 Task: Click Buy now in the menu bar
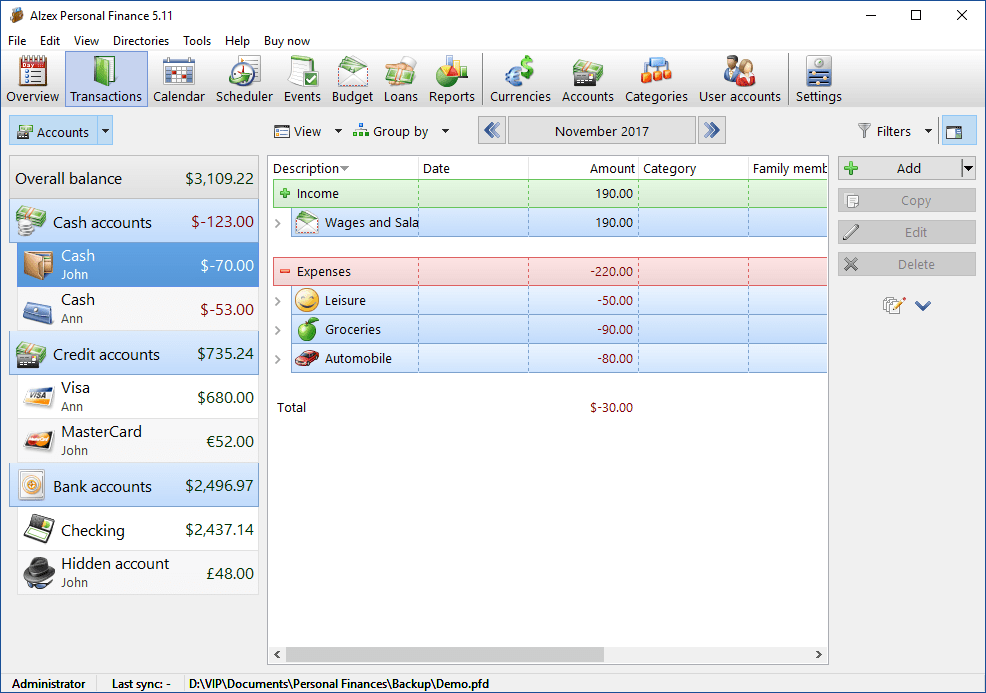click(x=287, y=41)
